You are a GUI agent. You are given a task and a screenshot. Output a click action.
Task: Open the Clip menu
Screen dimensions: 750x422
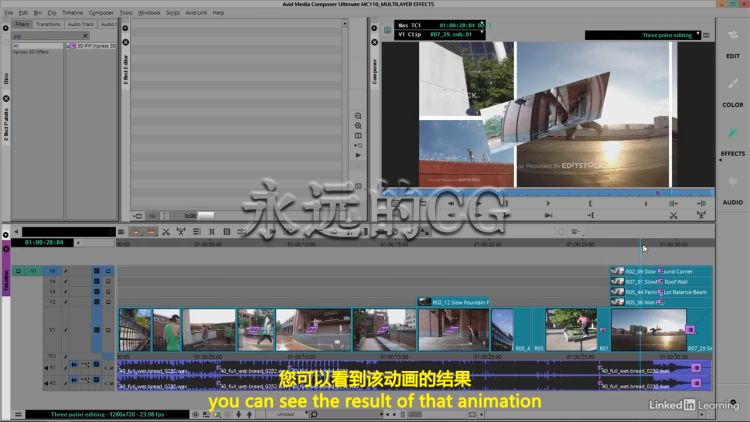click(52, 13)
